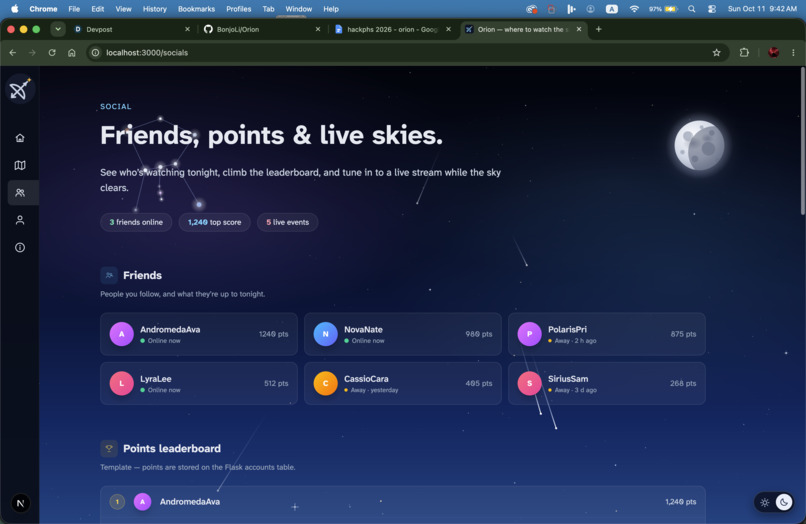Open NovaNate friend card
This screenshot has height=524, width=806.
click(x=402, y=334)
